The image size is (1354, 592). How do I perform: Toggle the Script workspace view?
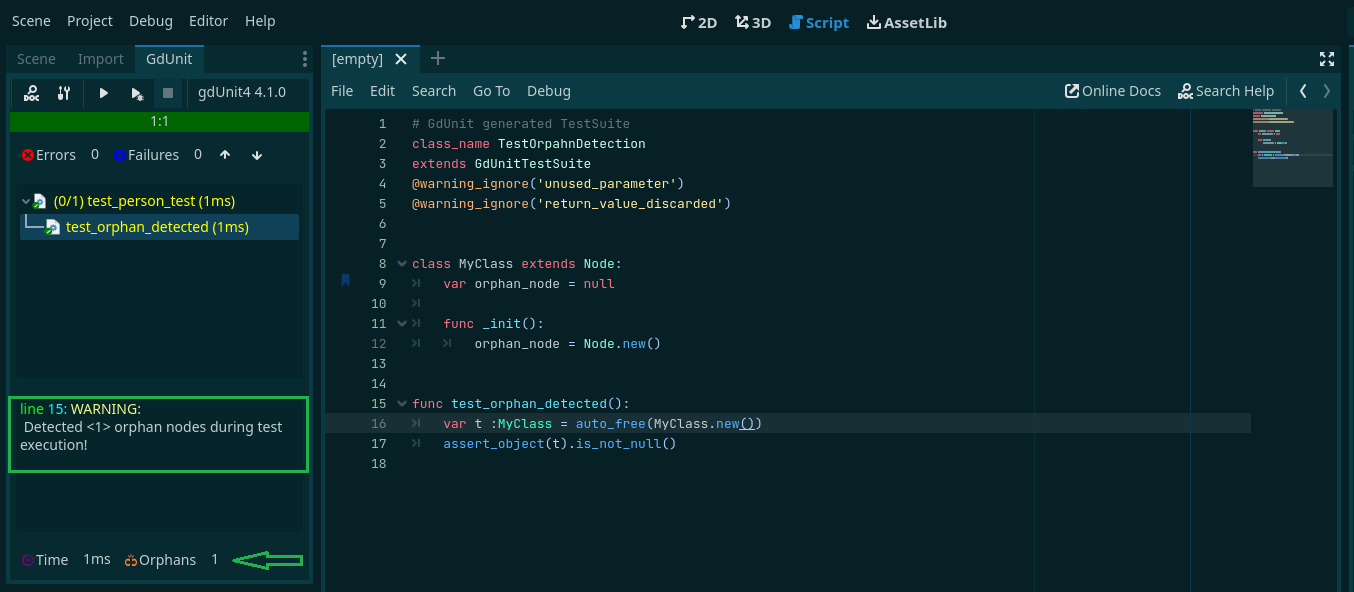coord(818,21)
